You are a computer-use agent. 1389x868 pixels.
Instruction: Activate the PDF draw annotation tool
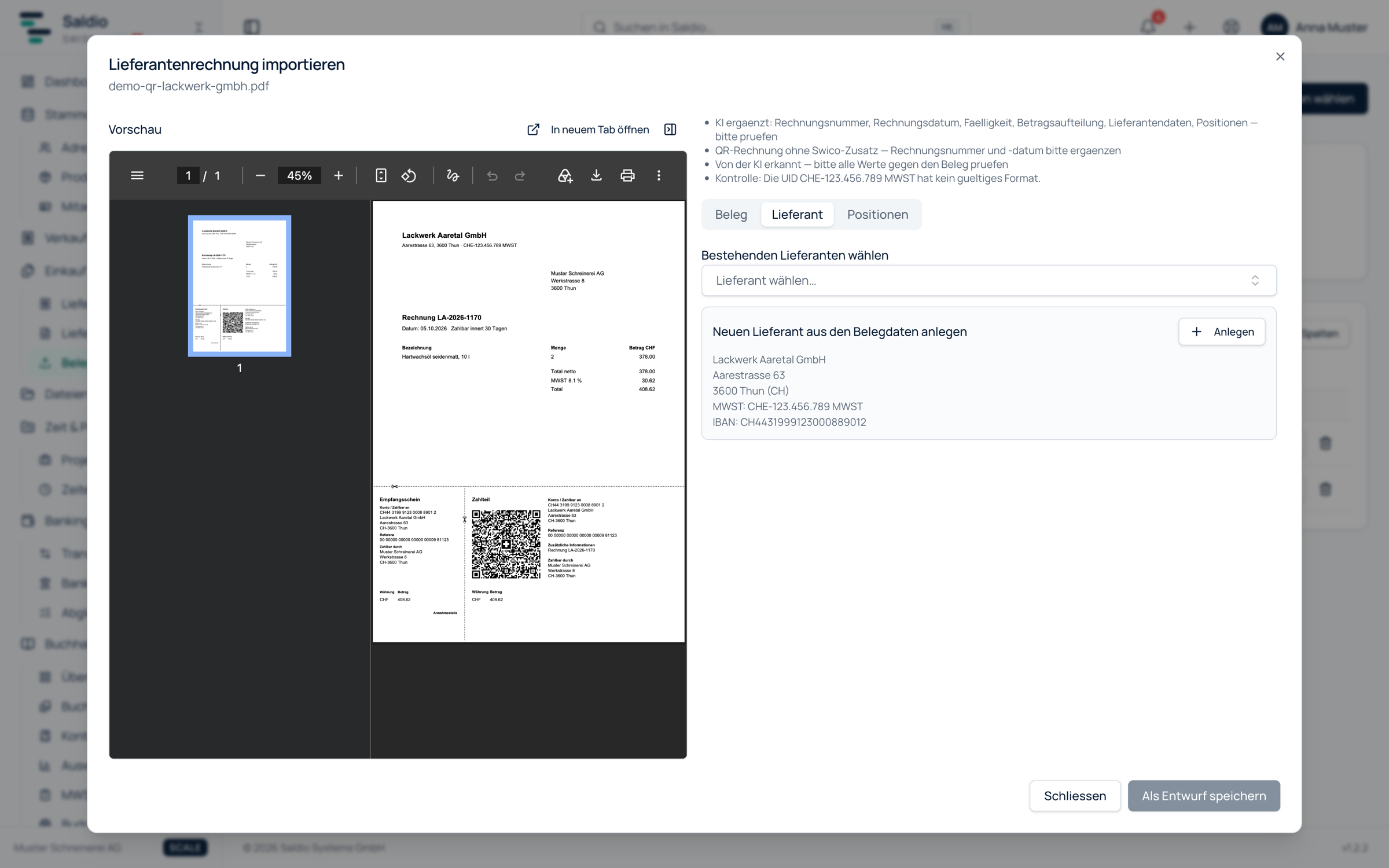point(453,175)
